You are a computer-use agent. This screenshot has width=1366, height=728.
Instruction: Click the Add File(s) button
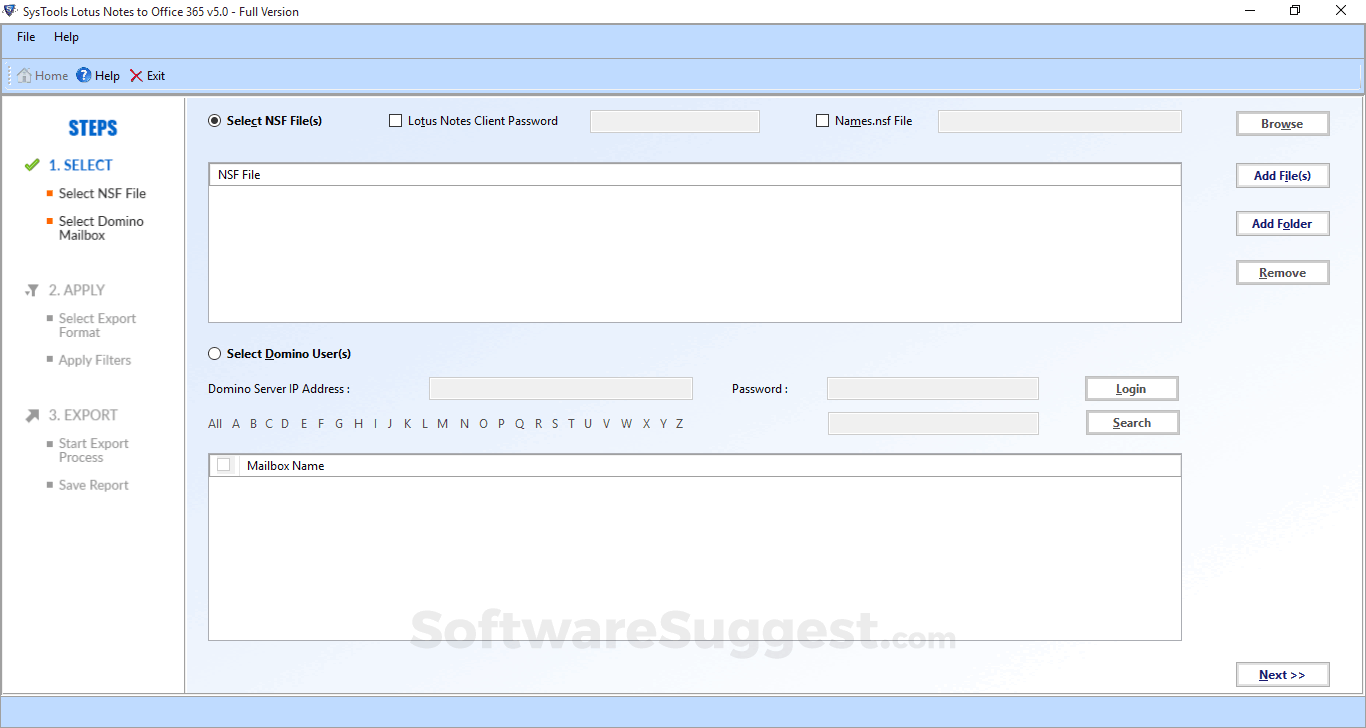(1282, 175)
